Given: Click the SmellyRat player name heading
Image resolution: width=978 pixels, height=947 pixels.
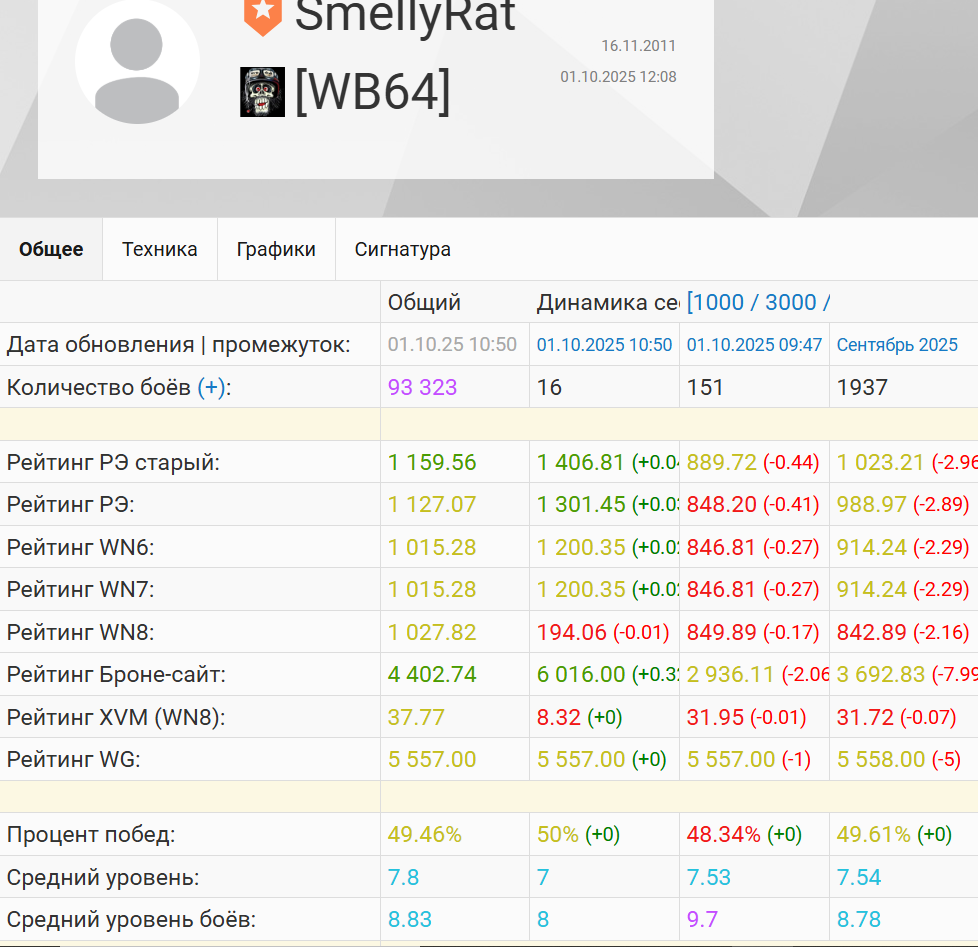Looking at the screenshot, I should click(405, 16).
